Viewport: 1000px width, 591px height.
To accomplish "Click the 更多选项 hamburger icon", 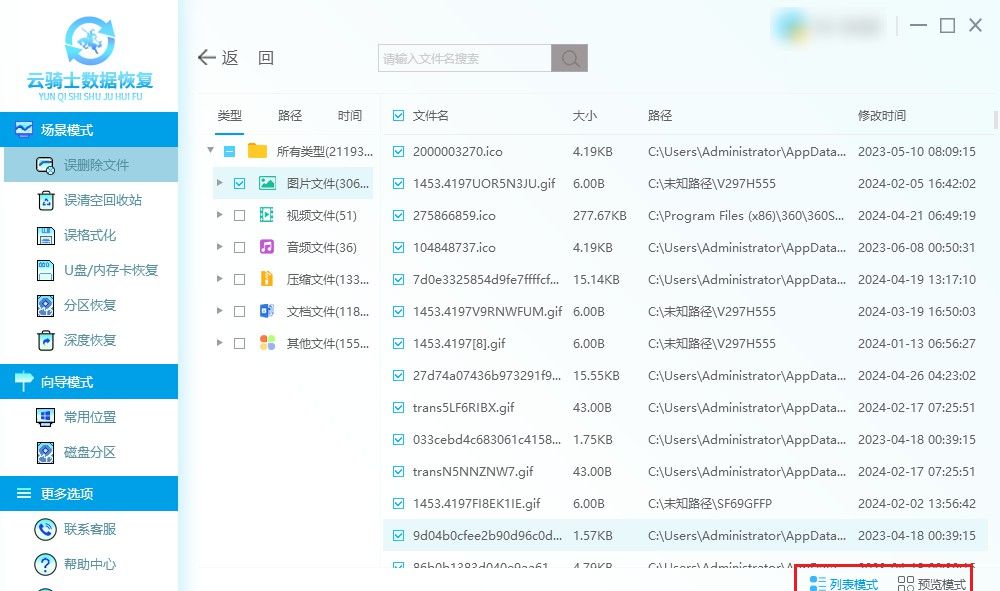I will click(x=24, y=493).
